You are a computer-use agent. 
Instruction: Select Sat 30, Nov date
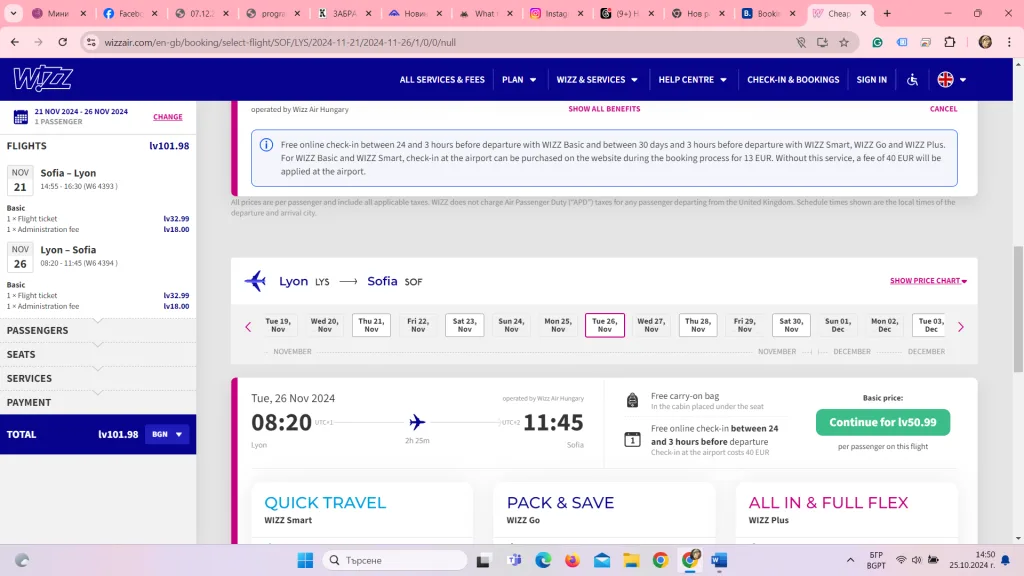[x=791, y=325]
